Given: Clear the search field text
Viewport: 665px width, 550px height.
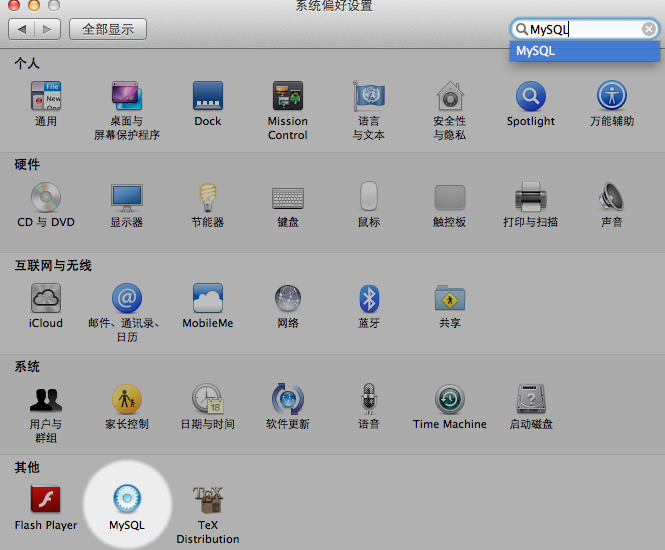Looking at the screenshot, I should click(649, 30).
